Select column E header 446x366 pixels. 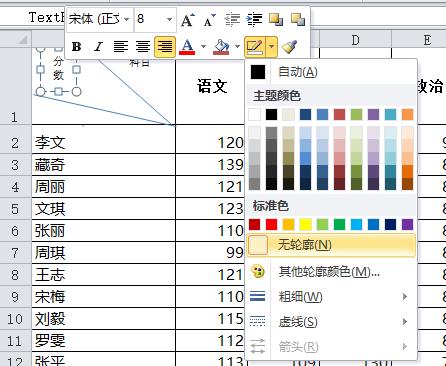[427, 40]
